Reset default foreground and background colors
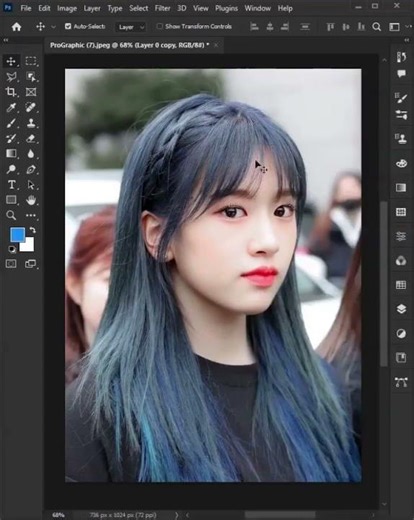The width and height of the screenshot is (414, 520). (12, 249)
